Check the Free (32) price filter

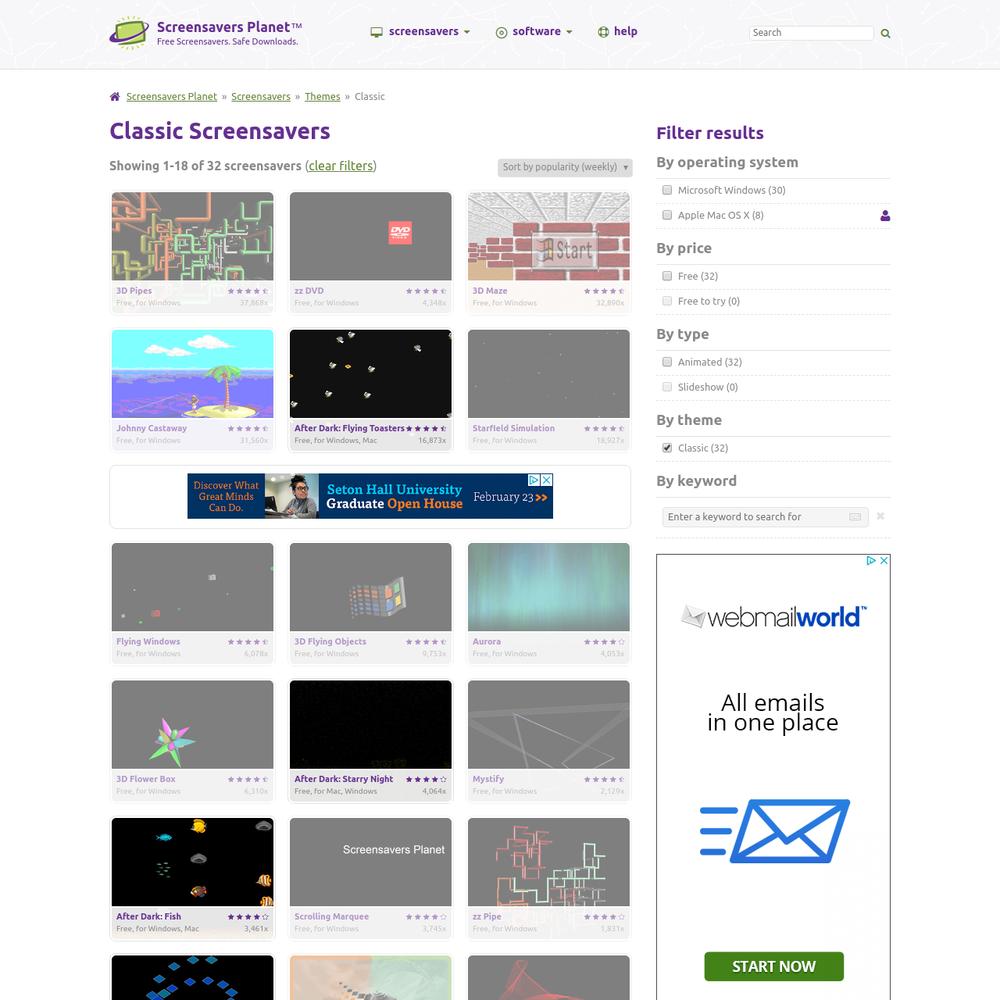pyautogui.click(x=667, y=276)
